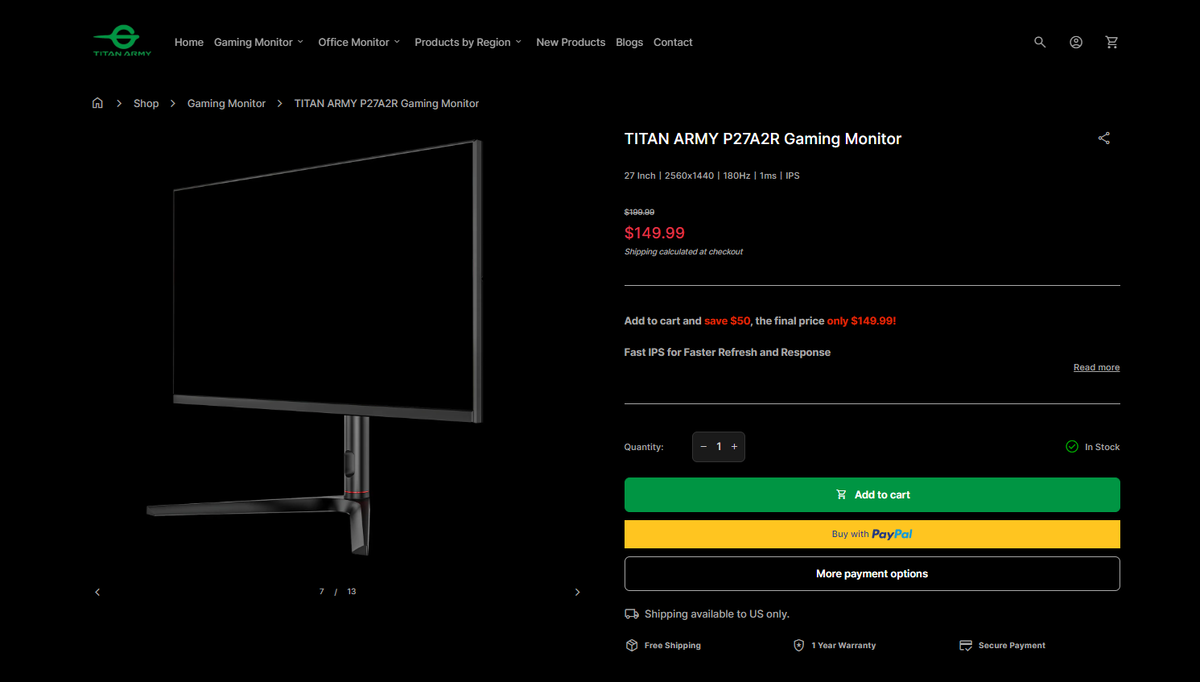The width and height of the screenshot is (1200, 682).
Task: Expand Products by Region dropdown
Action: (x=468, y=42)
